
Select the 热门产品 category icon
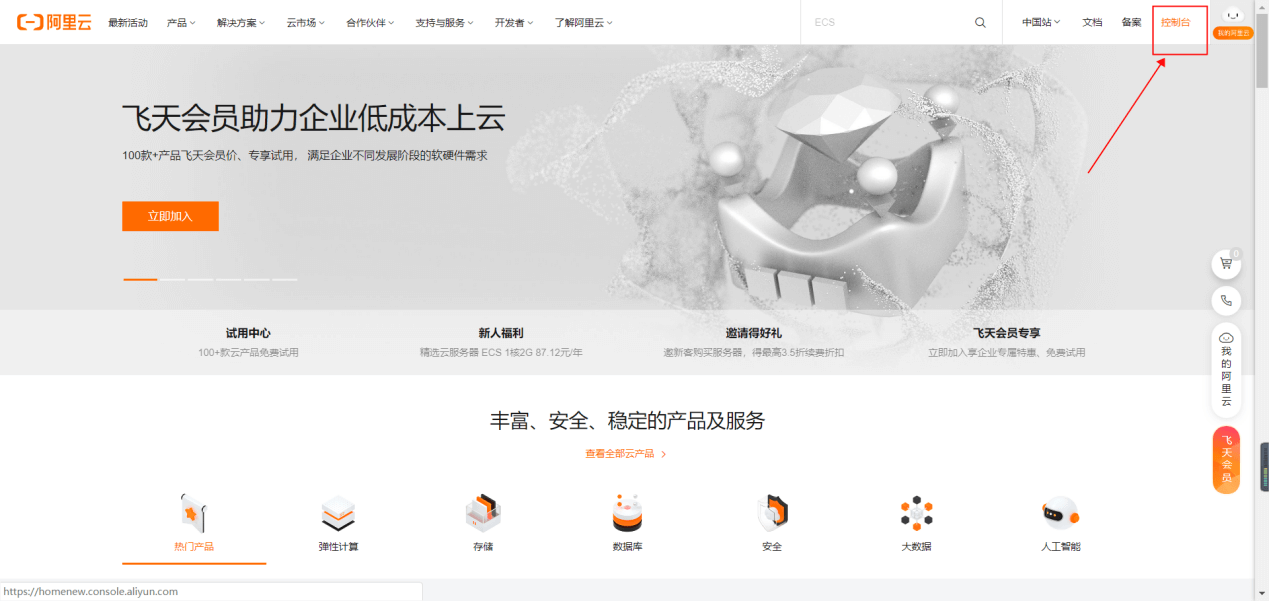tap(193, 513)
